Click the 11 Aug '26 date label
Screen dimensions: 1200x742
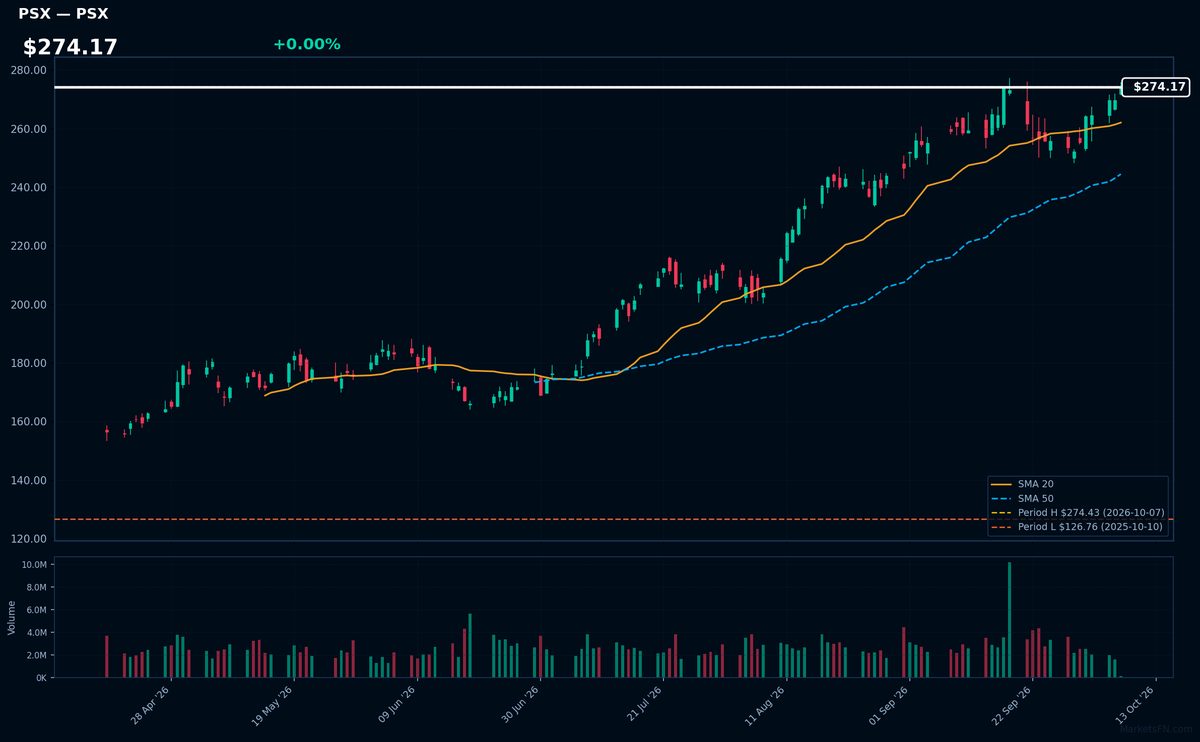click(766, 704)
